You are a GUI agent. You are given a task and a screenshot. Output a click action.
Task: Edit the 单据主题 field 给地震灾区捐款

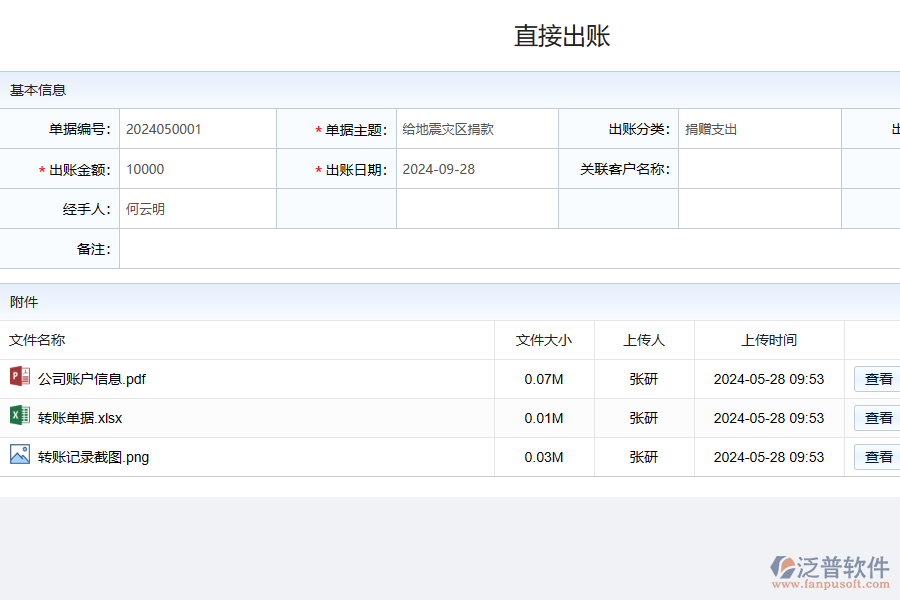tap(475, 128)
